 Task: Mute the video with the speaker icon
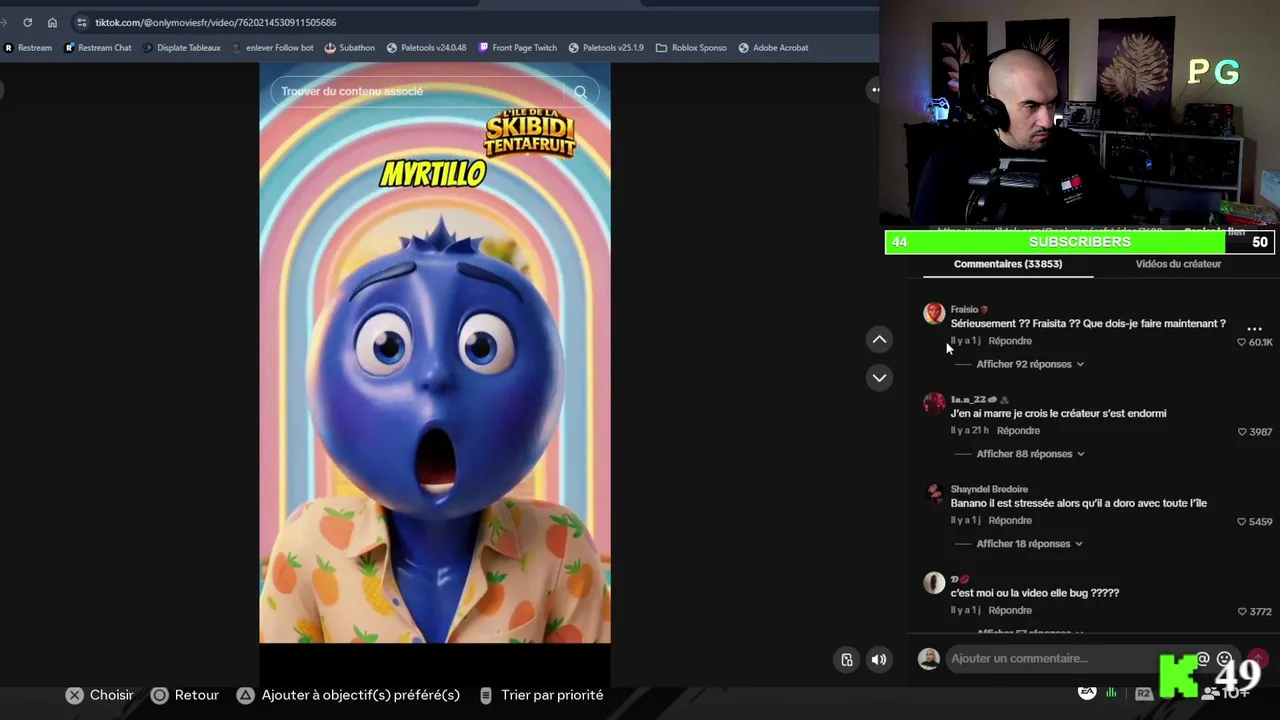(879, 659)
